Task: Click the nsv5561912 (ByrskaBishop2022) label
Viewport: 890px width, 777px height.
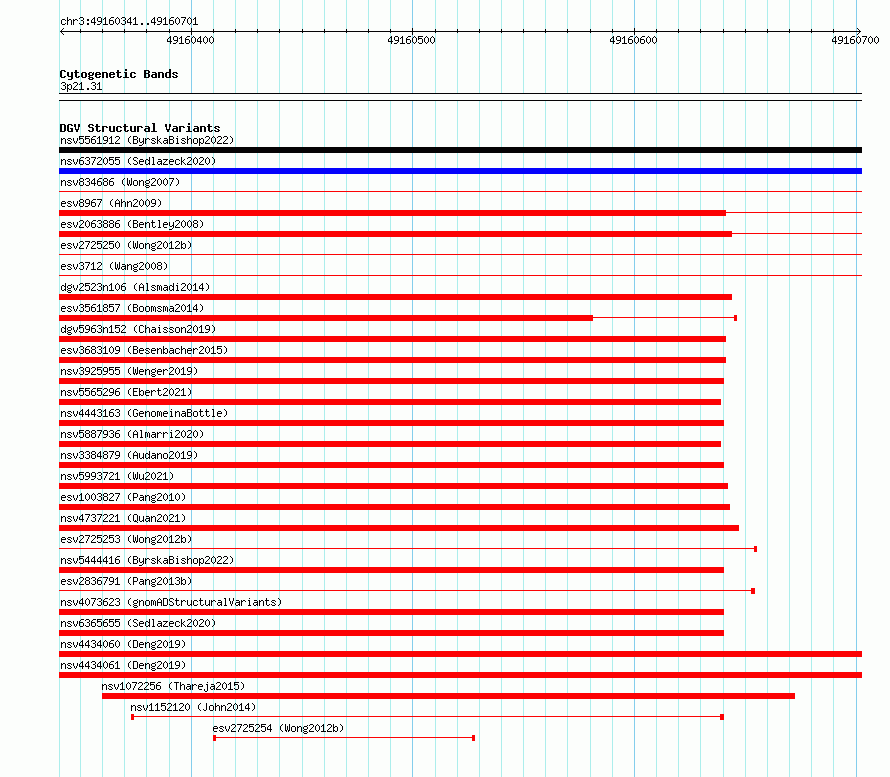Action: (x=147, y=140)
